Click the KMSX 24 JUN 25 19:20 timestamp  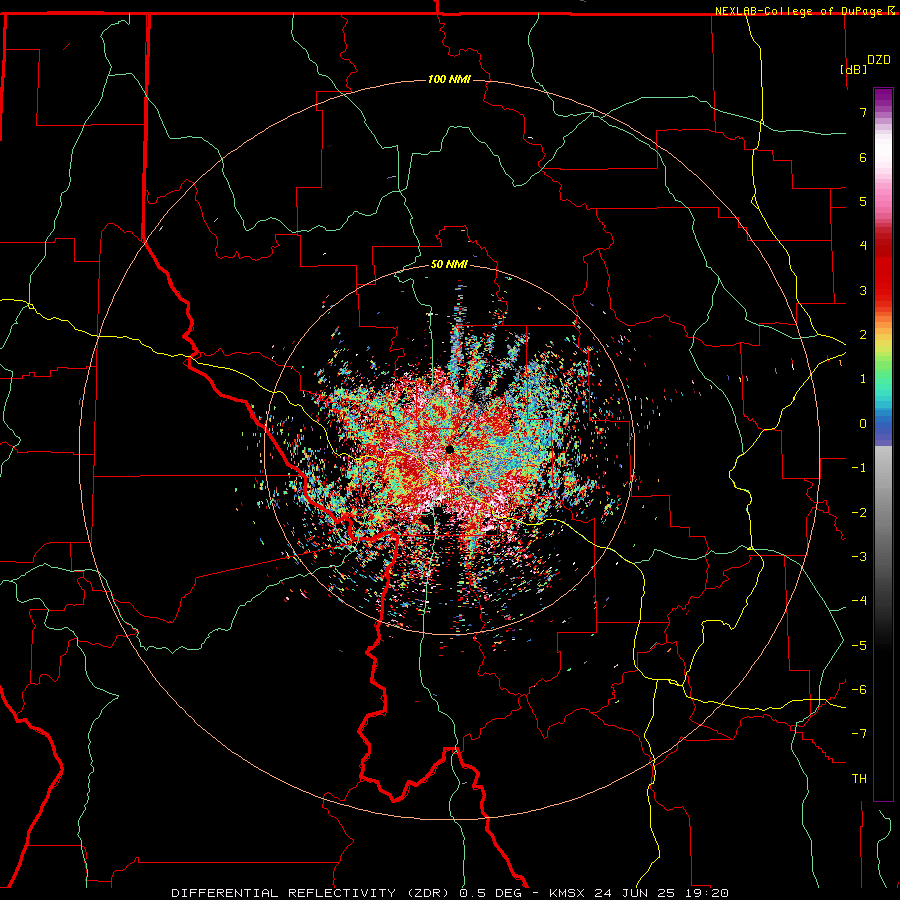[639, 893]
